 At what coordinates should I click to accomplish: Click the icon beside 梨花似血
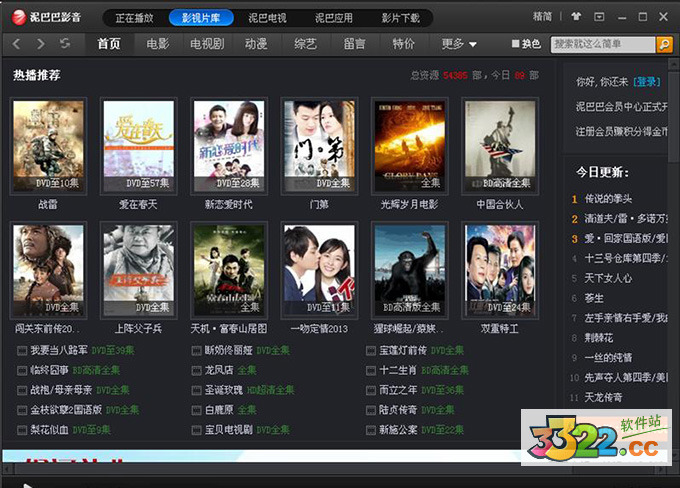22,430
